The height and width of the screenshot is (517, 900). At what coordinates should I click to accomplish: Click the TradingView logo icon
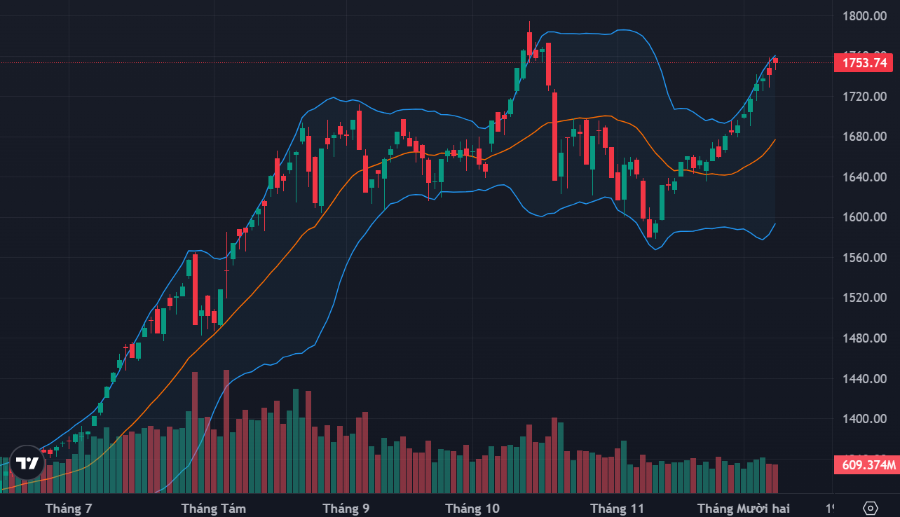(28, 463)
